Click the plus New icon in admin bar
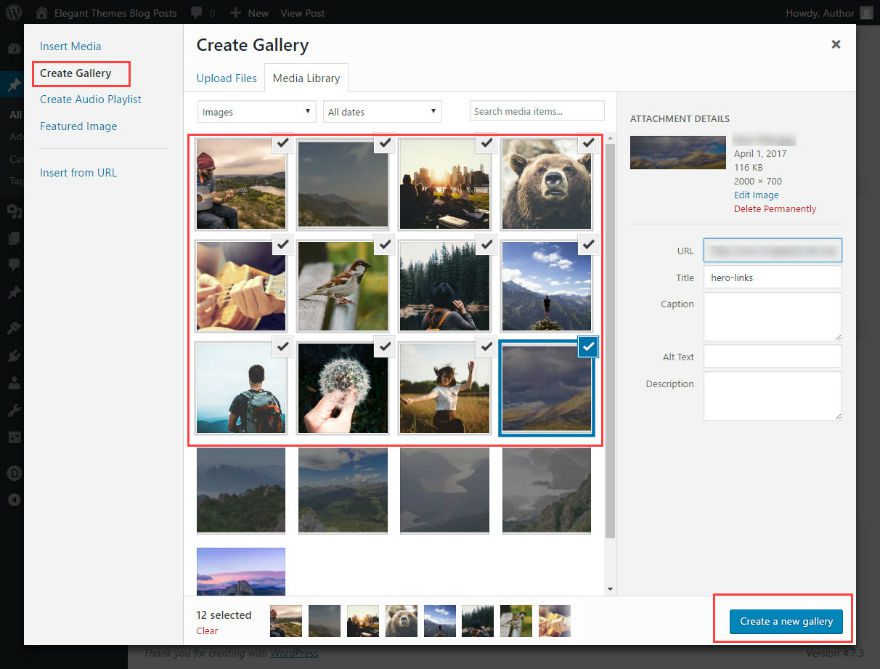This screenshot has height=669, width=880. pos(235,13)
